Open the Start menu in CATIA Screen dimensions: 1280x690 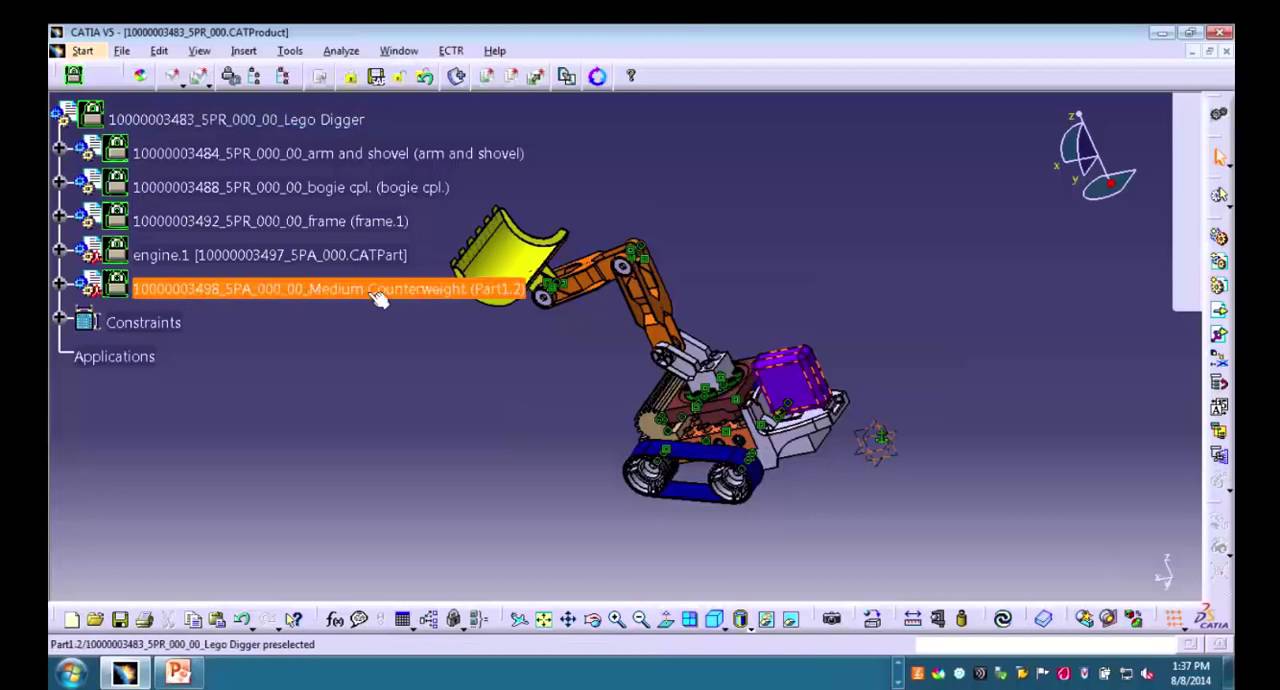(82, 51)
